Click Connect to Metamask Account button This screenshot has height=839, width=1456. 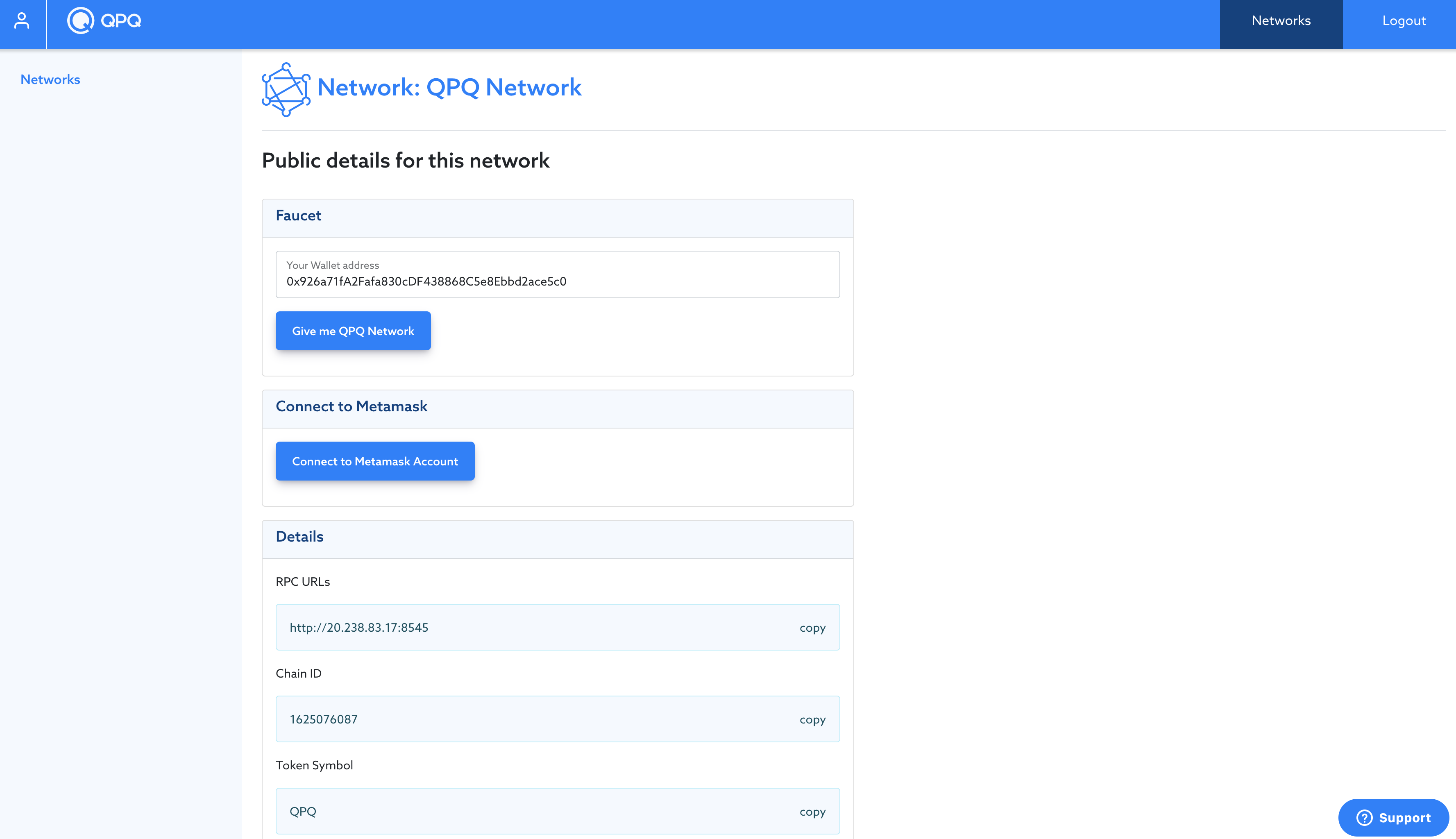pos(374,461)
